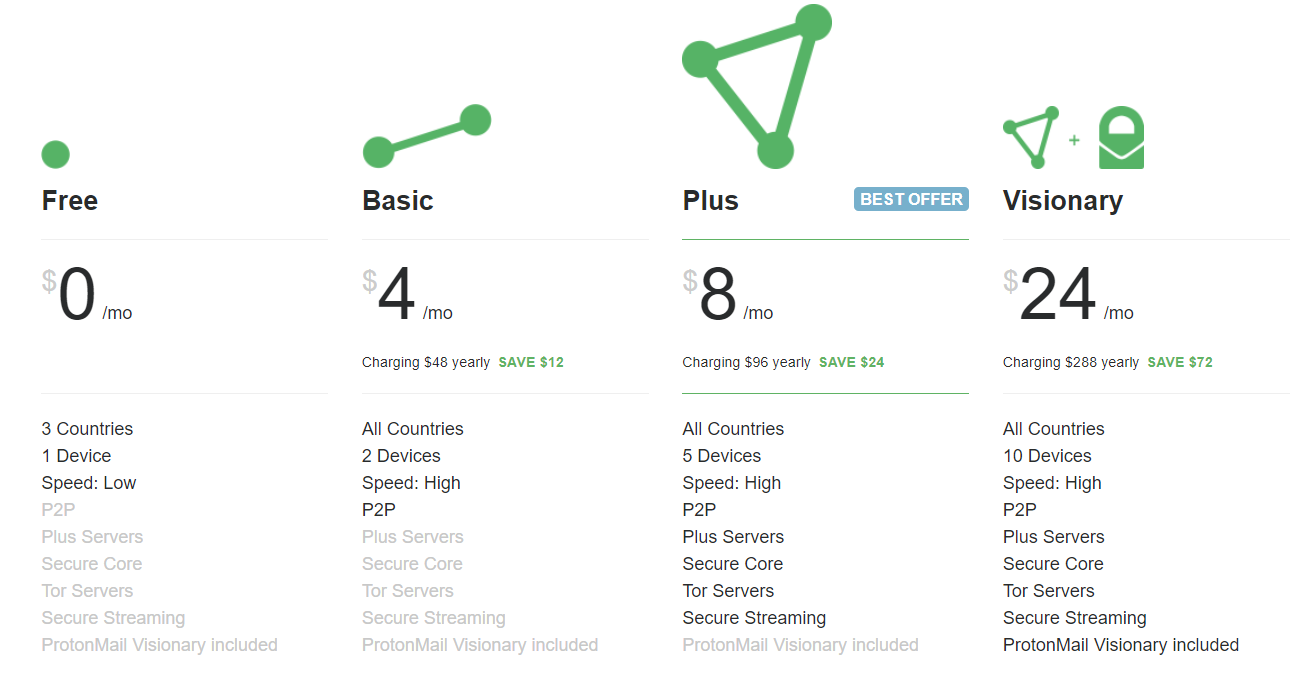Select the Free plan heading
Image resolution: width=1296 pixels, height=685 pixels.
coord(70,200)
